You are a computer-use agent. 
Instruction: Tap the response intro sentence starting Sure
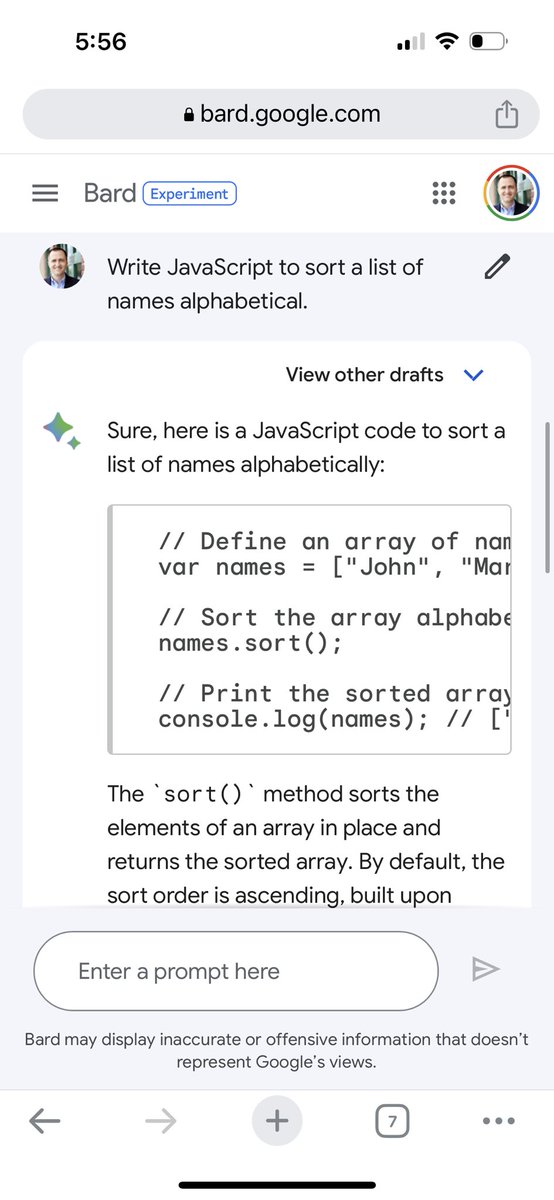coord(306,448)
